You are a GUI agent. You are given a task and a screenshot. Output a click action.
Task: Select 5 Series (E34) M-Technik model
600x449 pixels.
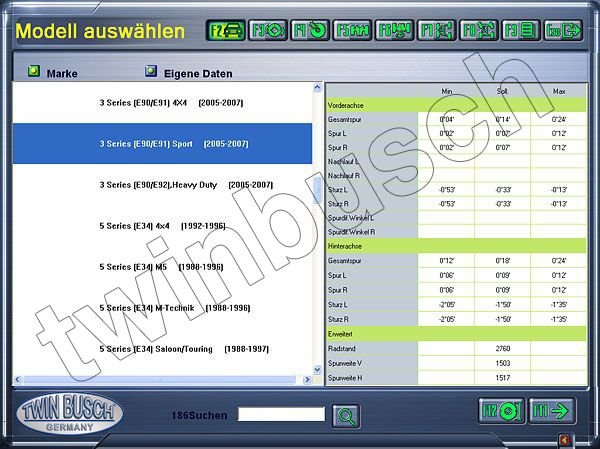point(162,308)
